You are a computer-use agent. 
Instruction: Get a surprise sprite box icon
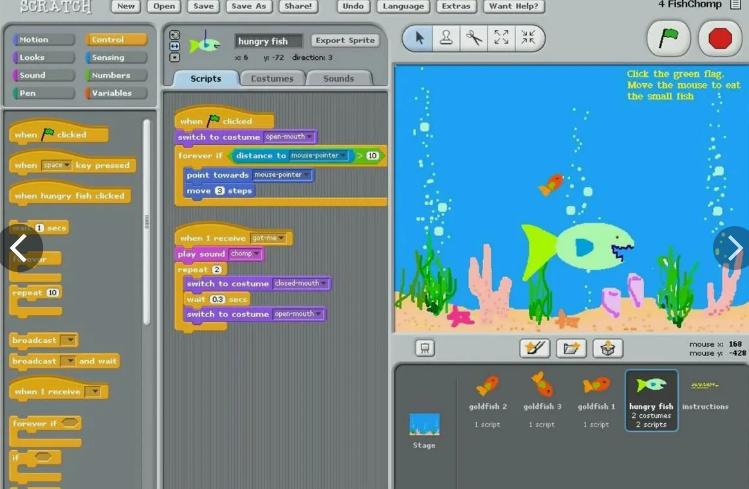608,348
